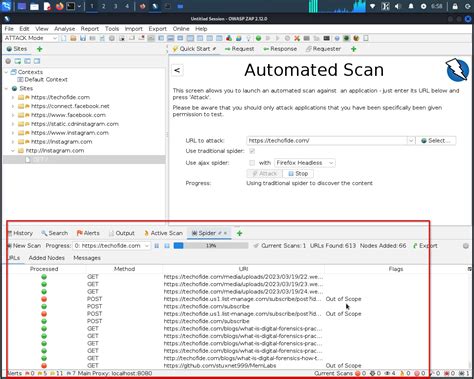Click the green radar HUD toolbar icon
Viewport: 474px width, 379px height.
pyautogui.click(x=346, y=38)
